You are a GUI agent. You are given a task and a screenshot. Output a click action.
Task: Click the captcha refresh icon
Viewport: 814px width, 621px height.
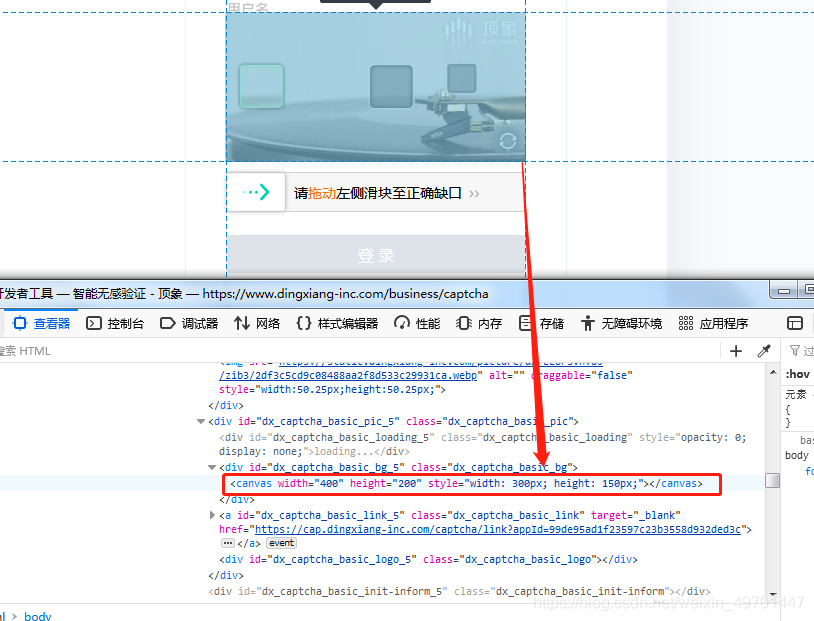click(508, 141)
